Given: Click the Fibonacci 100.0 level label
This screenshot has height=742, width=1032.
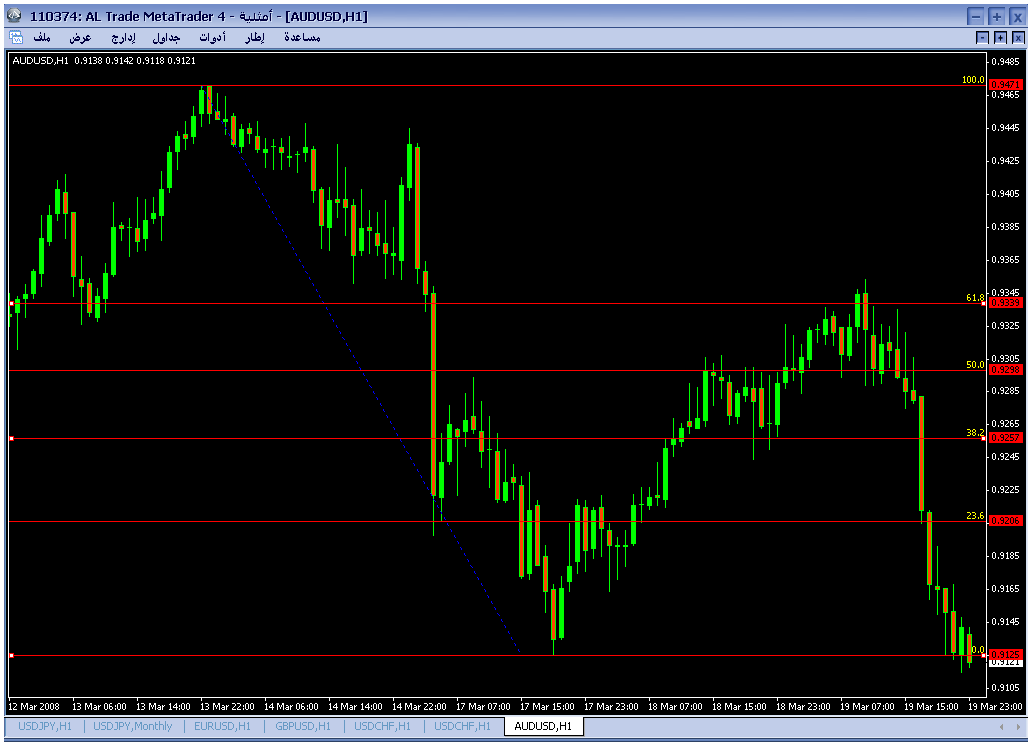Looking at the screenshot, I should pyautogui.click(x=973, y=80).
